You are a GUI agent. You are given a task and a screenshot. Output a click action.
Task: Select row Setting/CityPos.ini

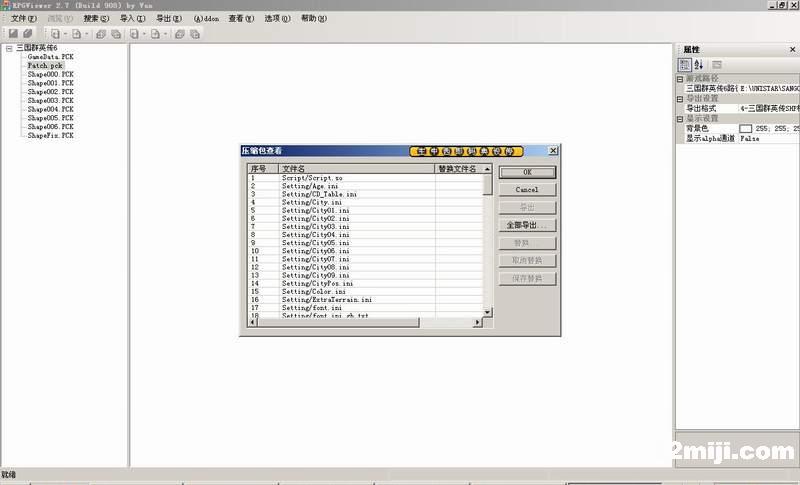(x=365, y=284)
